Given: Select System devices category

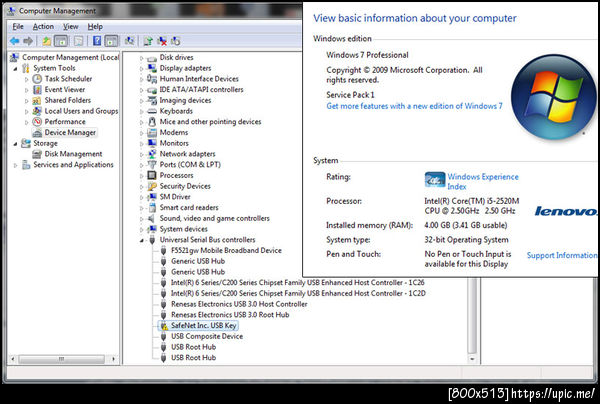Looking at the screenshot, I should pos(184,229).
